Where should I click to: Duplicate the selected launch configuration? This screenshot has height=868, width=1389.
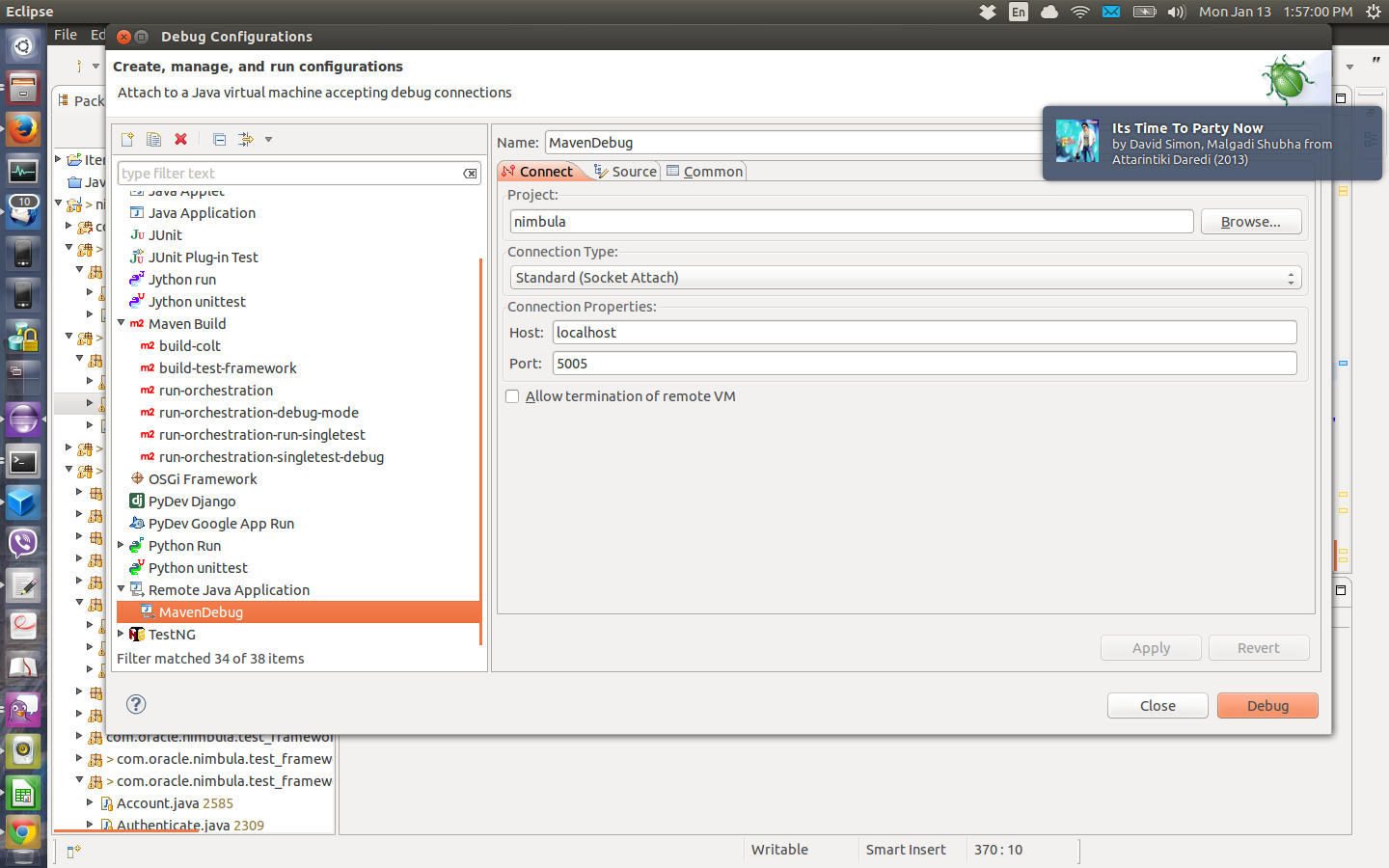click(x=153, y=139)
